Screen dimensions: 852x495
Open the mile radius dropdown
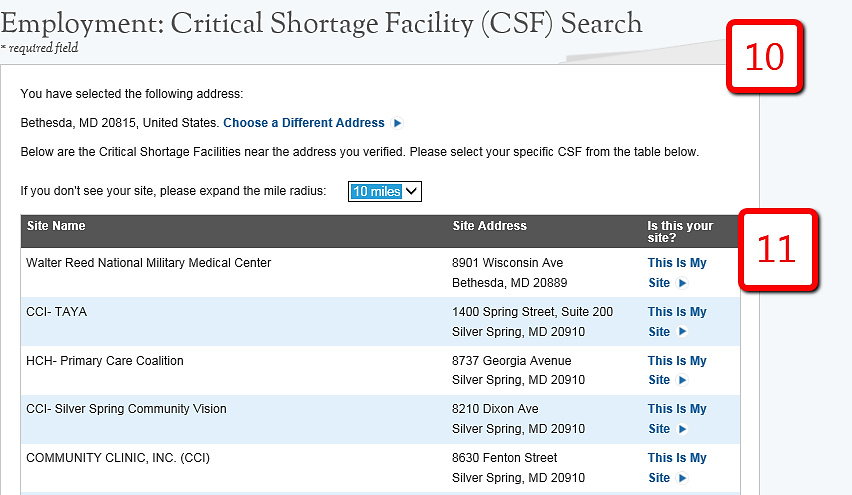pos(385,191)
